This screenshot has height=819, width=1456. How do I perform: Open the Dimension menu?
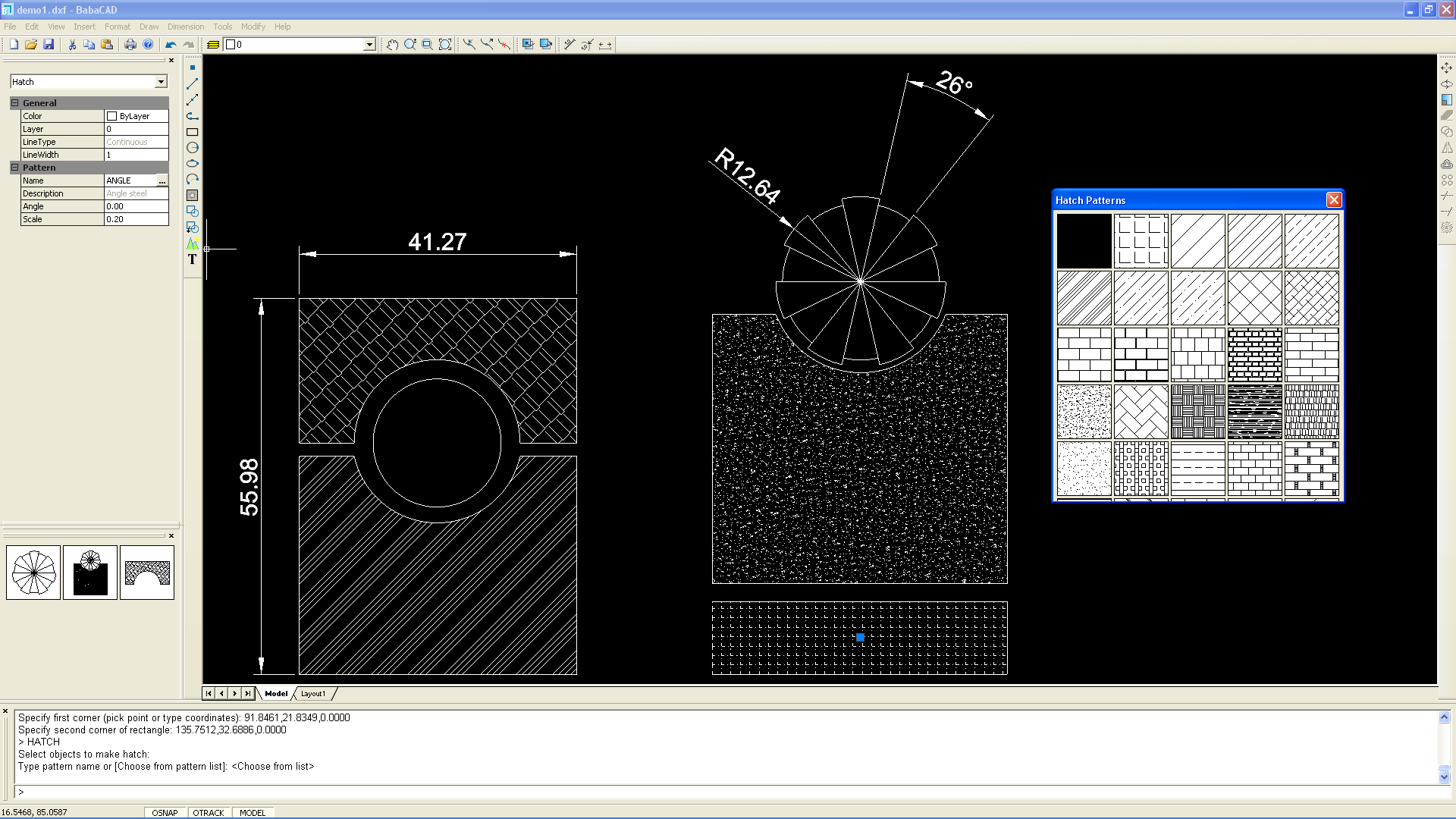pyautogui.click(x=186, y=27)
